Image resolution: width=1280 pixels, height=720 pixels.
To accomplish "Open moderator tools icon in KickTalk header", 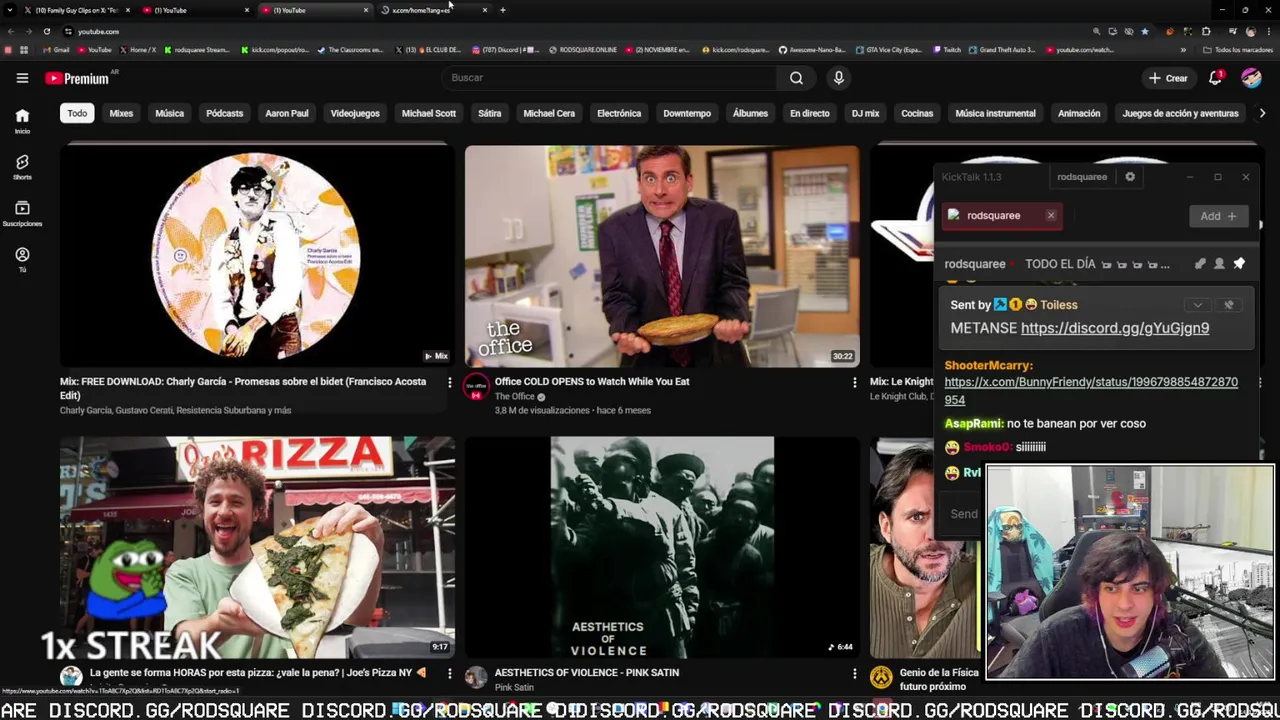I will pos(1200,264).
